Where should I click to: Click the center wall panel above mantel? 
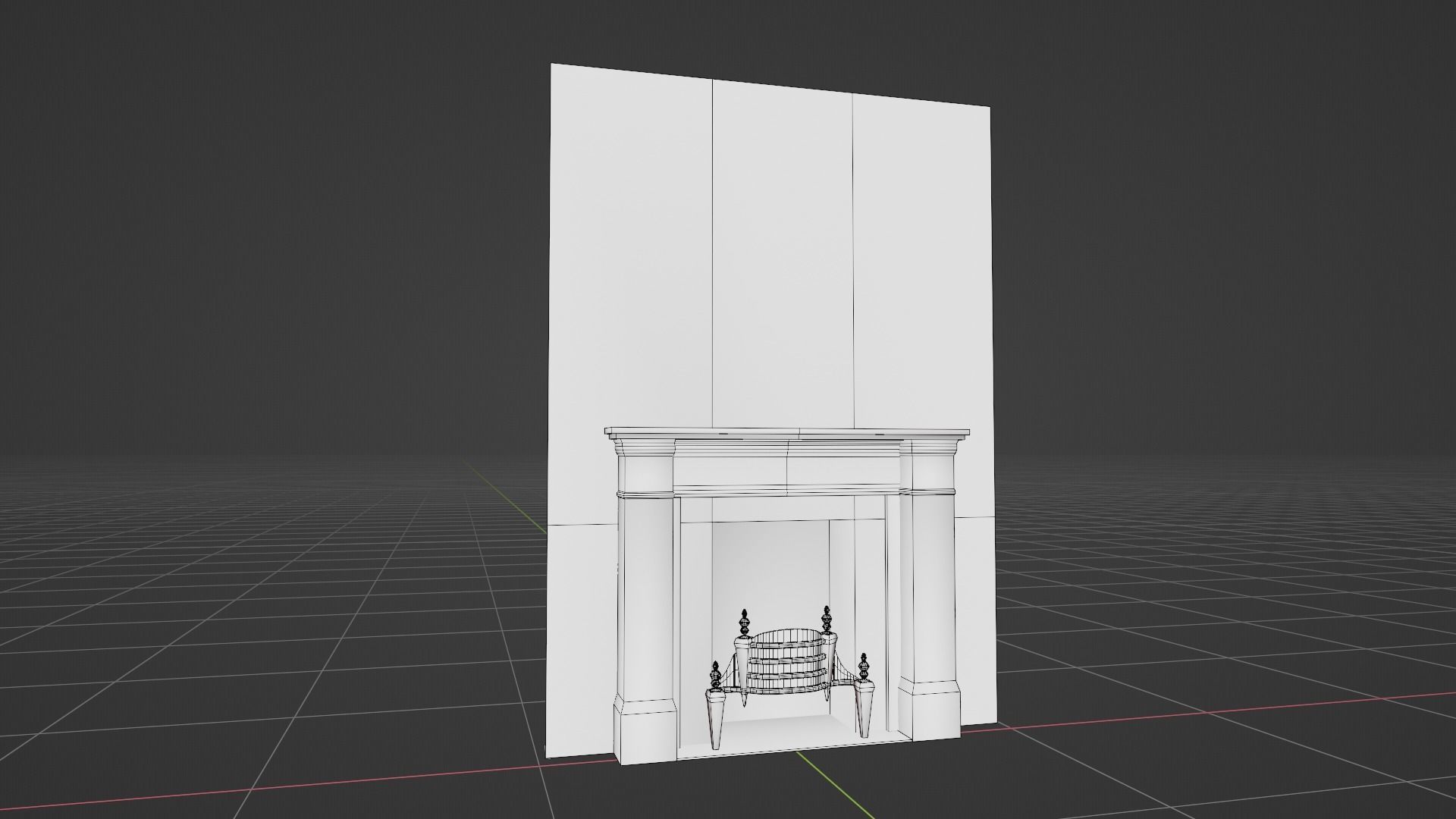[x=783, y=254]
